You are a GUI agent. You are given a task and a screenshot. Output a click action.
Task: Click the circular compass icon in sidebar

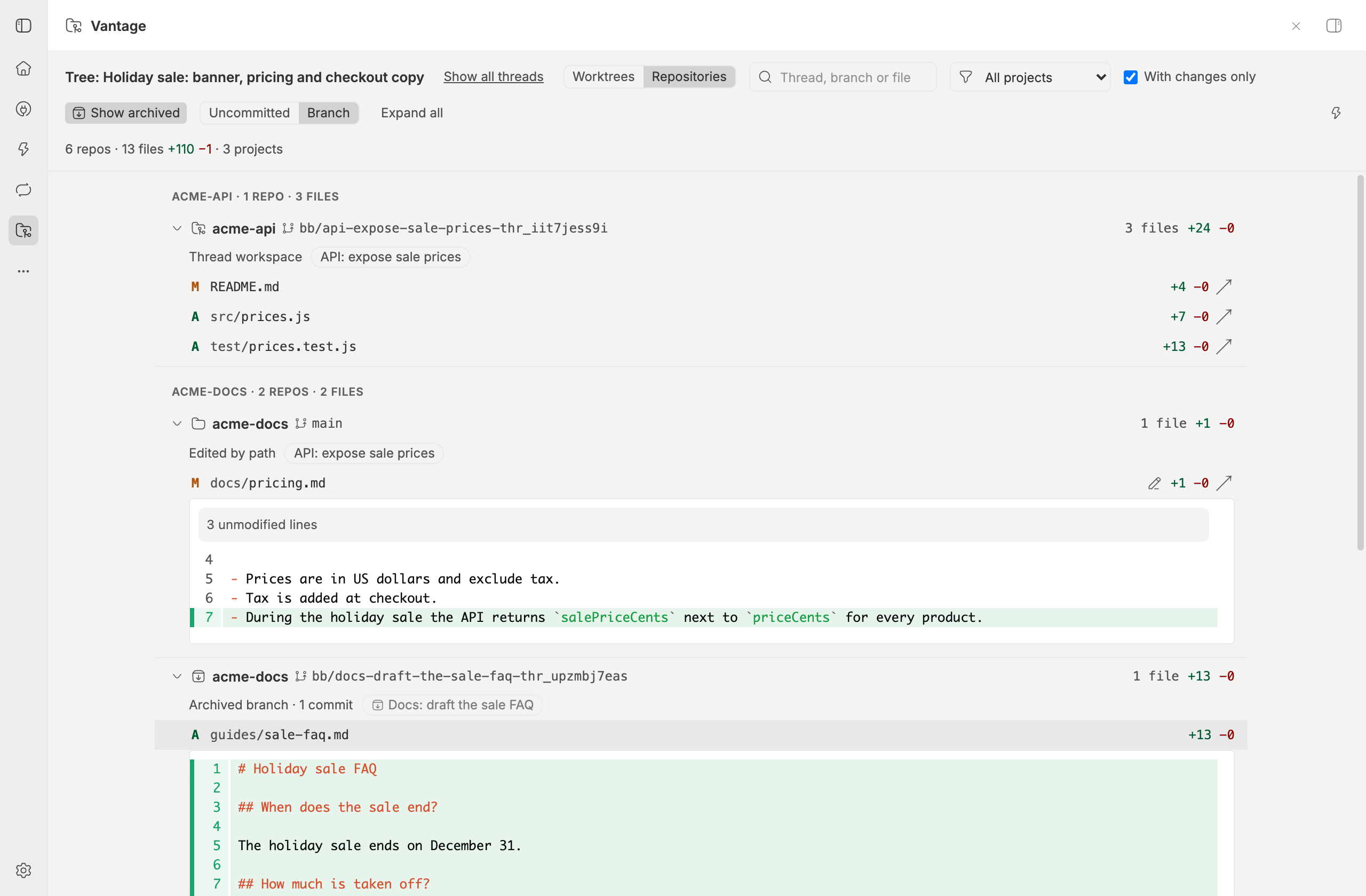[x=23, y=109]
